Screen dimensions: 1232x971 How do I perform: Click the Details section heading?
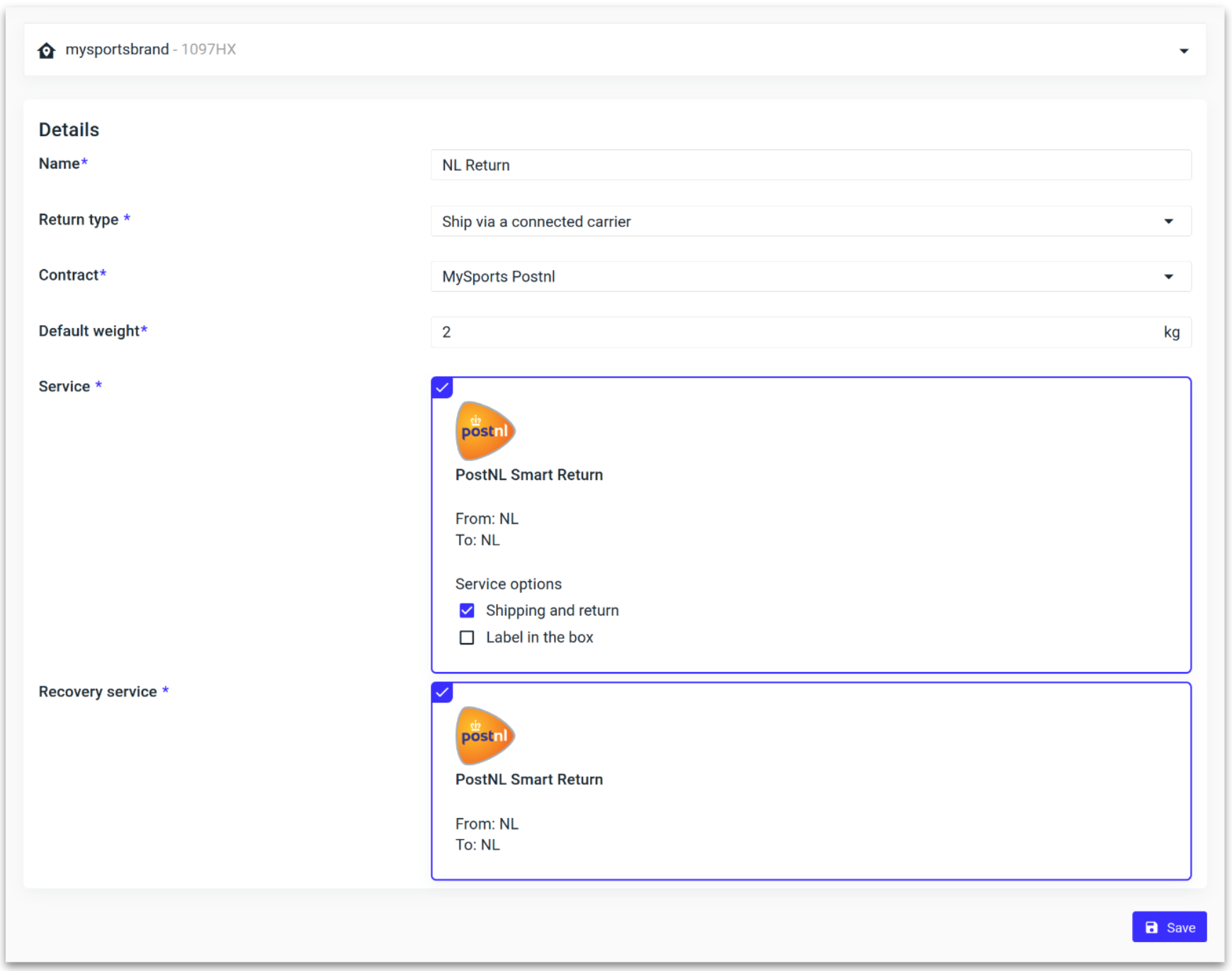[69, 129]
